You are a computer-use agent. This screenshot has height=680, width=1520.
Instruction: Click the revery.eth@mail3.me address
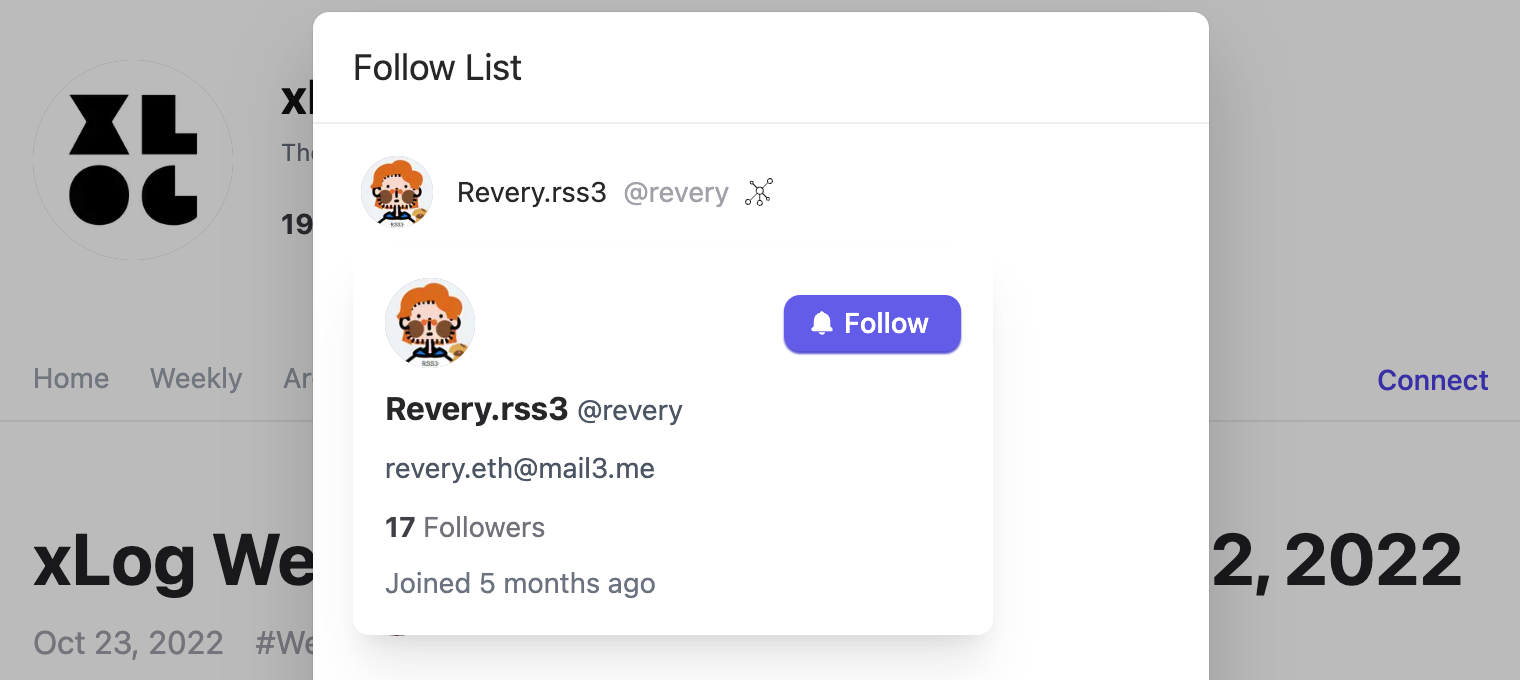520,468
